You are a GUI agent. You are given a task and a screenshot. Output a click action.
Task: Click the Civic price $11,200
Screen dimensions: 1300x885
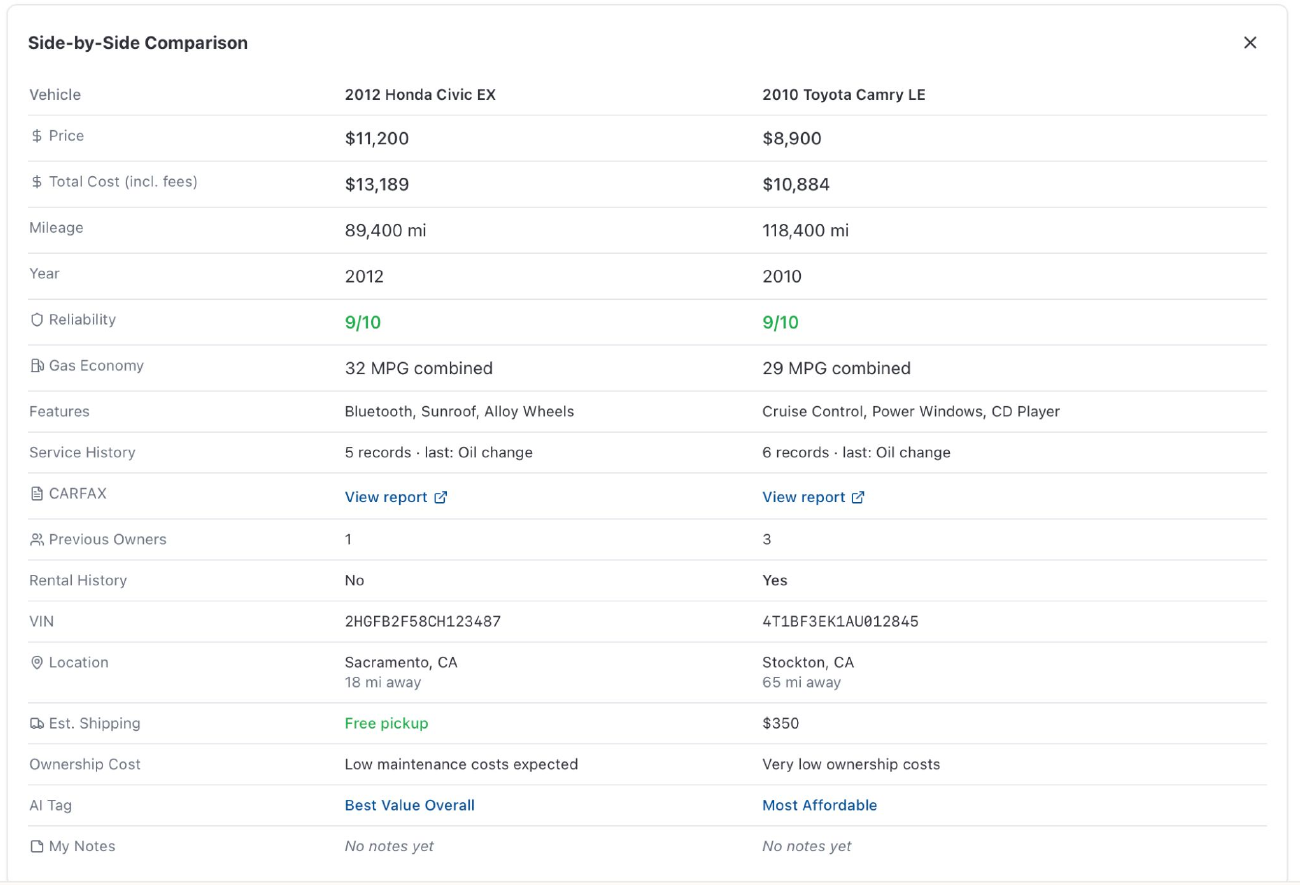tap(377, 139)
